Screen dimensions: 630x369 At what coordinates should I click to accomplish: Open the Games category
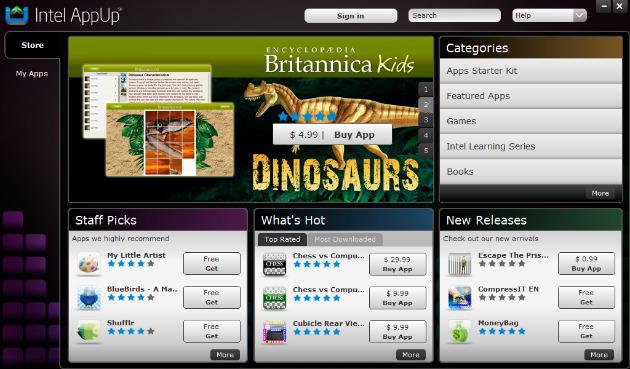(531, 121)
